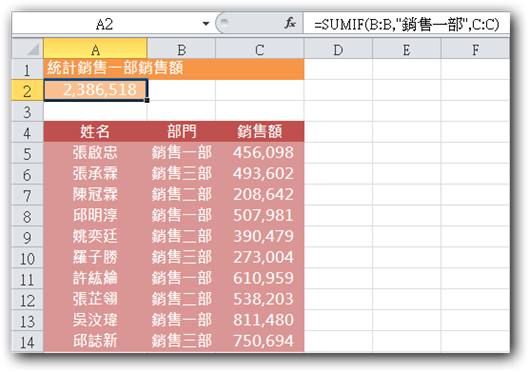Click 銷售二部 in row 7
The width and height of the screenshot is (529, 372).
tap(182, 194)
